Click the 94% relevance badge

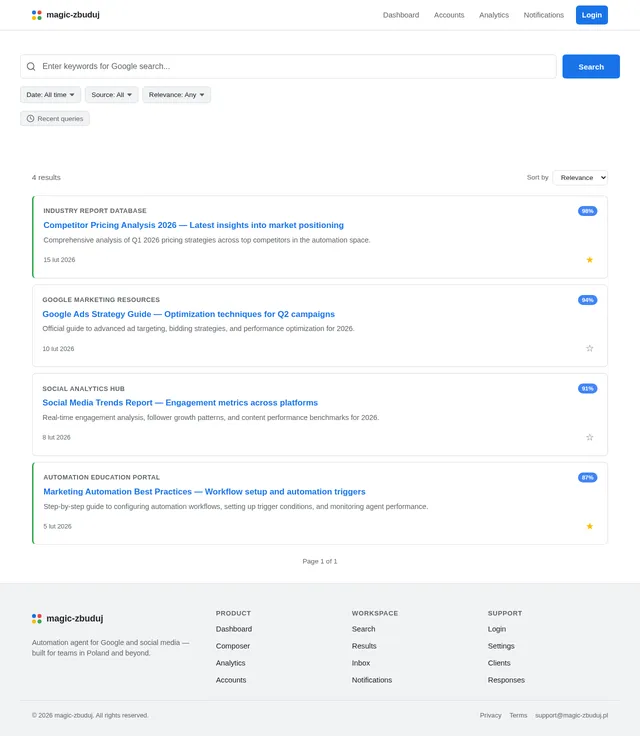pyautogui.click(x=587, y=300)
